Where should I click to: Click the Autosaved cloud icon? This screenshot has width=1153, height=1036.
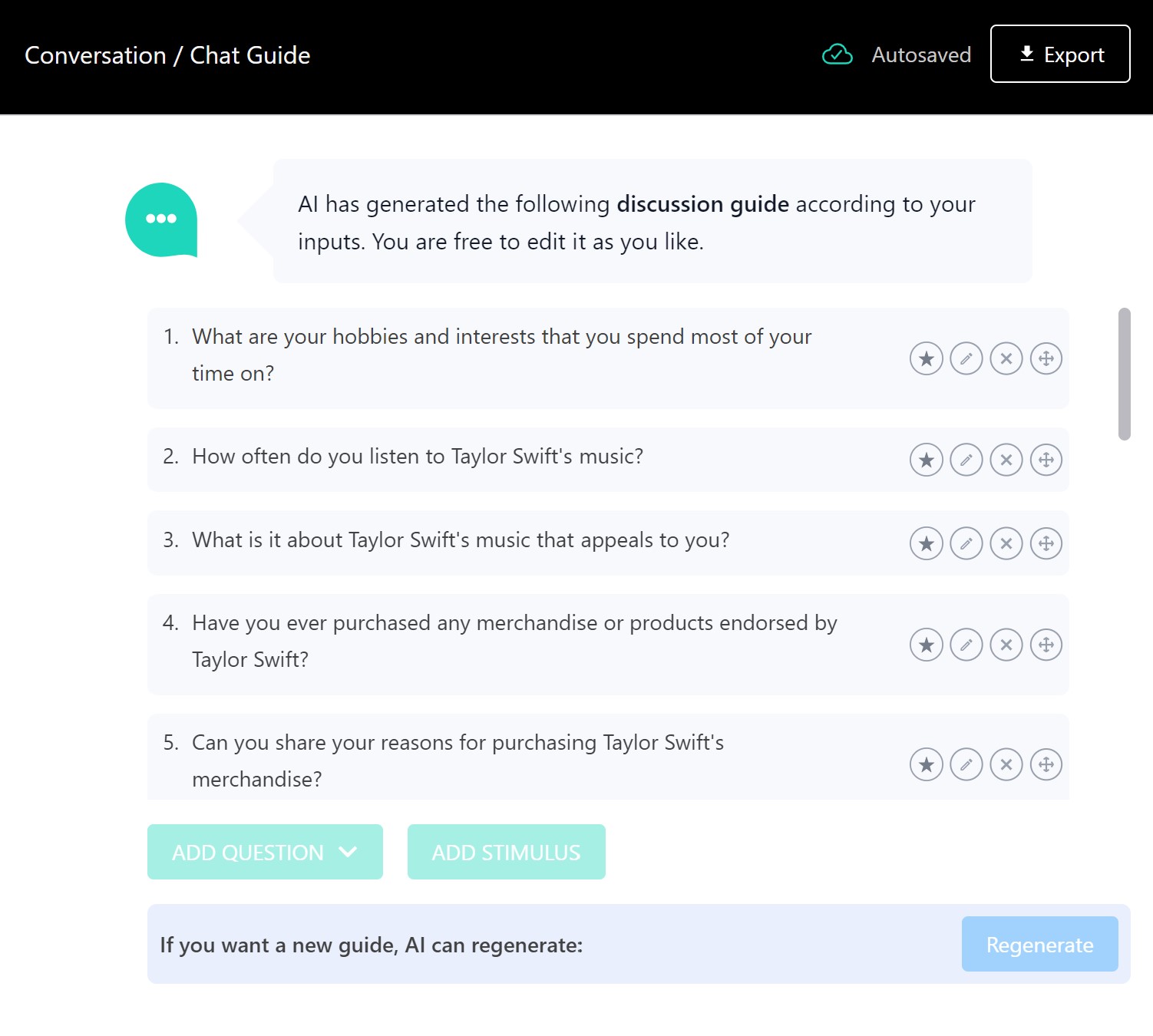(x=837, y=54)
